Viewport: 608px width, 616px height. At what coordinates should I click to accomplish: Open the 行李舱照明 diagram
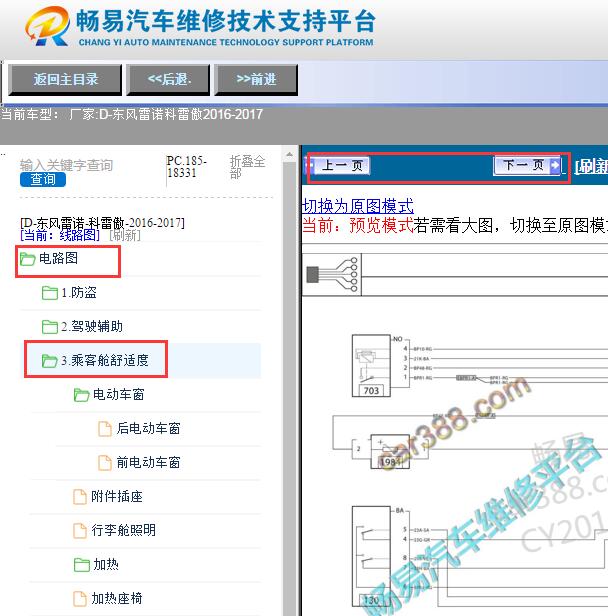[123, 530]
